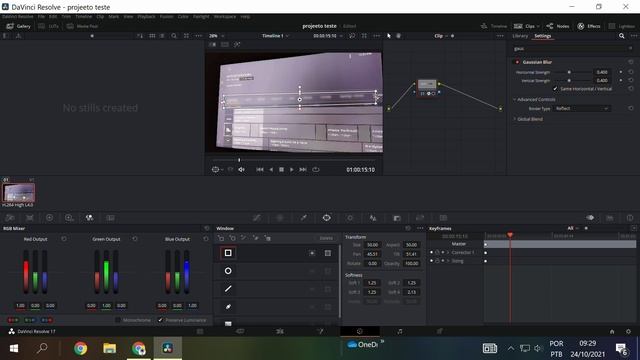Toggle Horizontal Strength keyframe diamond

tap(621, 72)
